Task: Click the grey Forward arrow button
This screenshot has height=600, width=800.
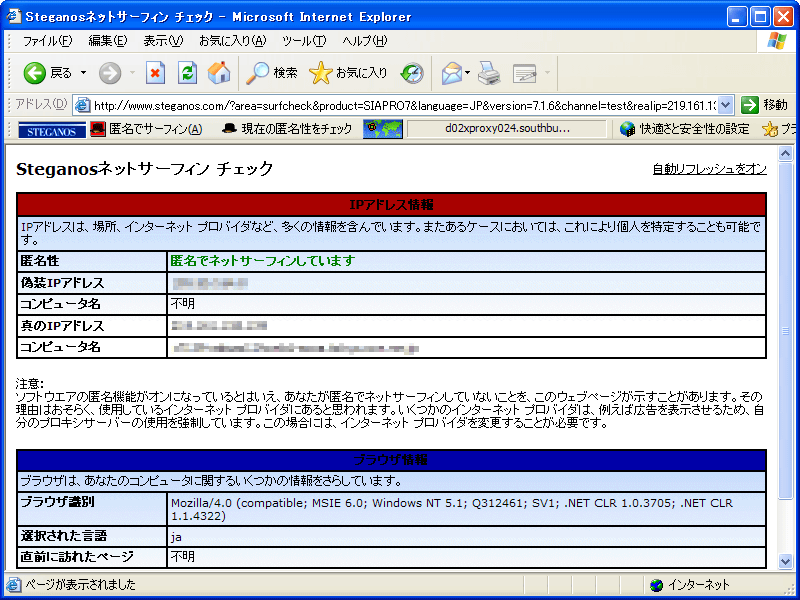Action: click(110, 73)
